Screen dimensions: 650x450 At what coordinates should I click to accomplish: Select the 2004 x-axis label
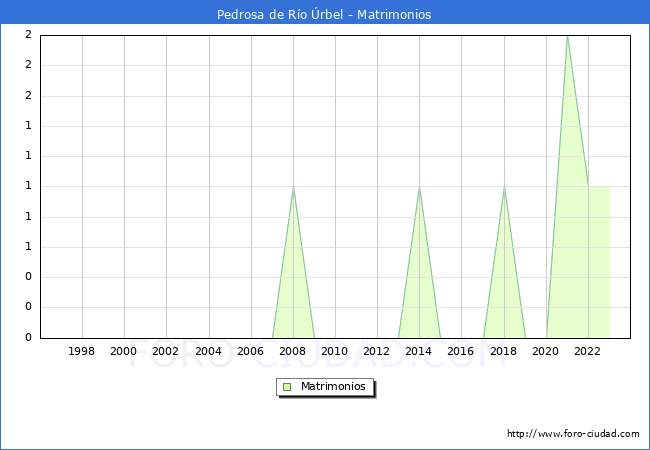tap(209, 351)
